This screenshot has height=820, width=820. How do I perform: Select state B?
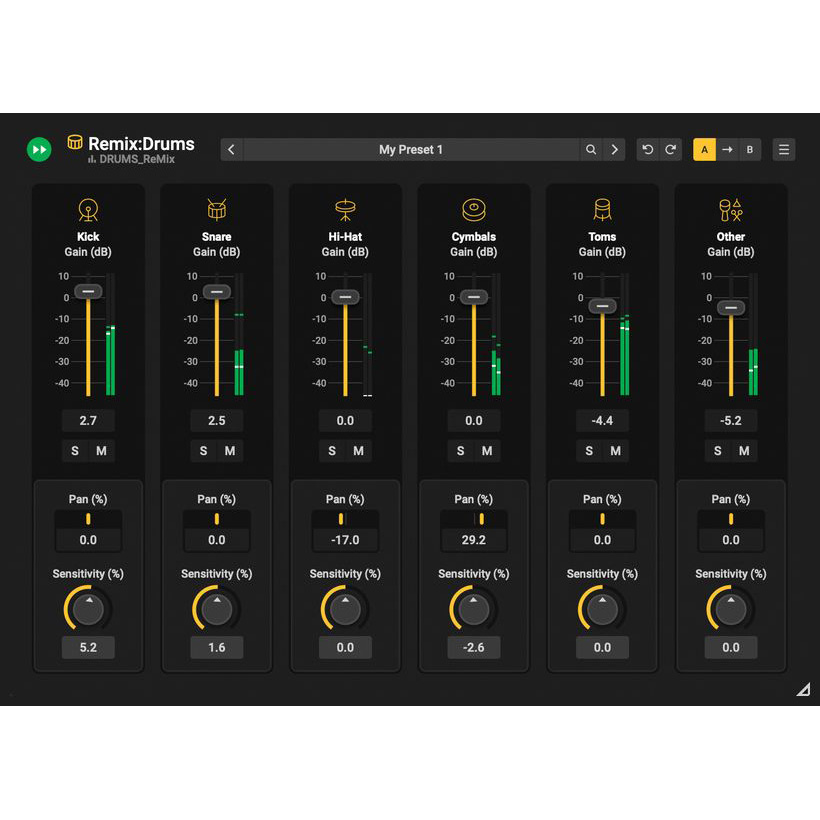tap(750, 150)
